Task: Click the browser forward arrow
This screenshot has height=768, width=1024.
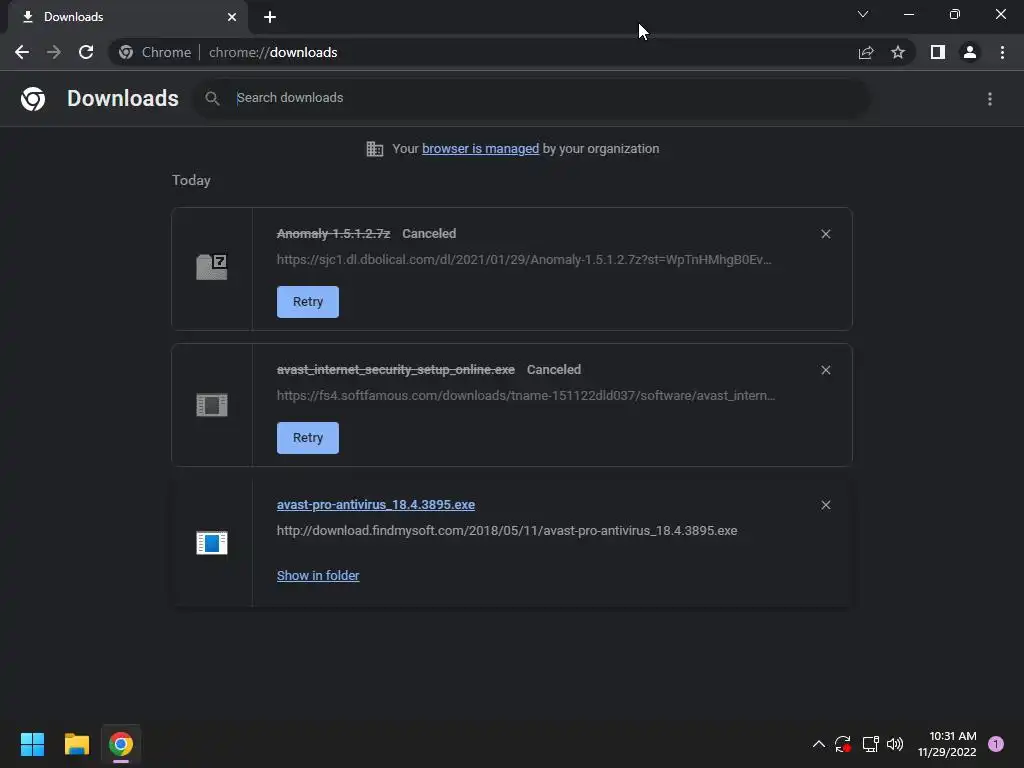Action: coord(54,52)
